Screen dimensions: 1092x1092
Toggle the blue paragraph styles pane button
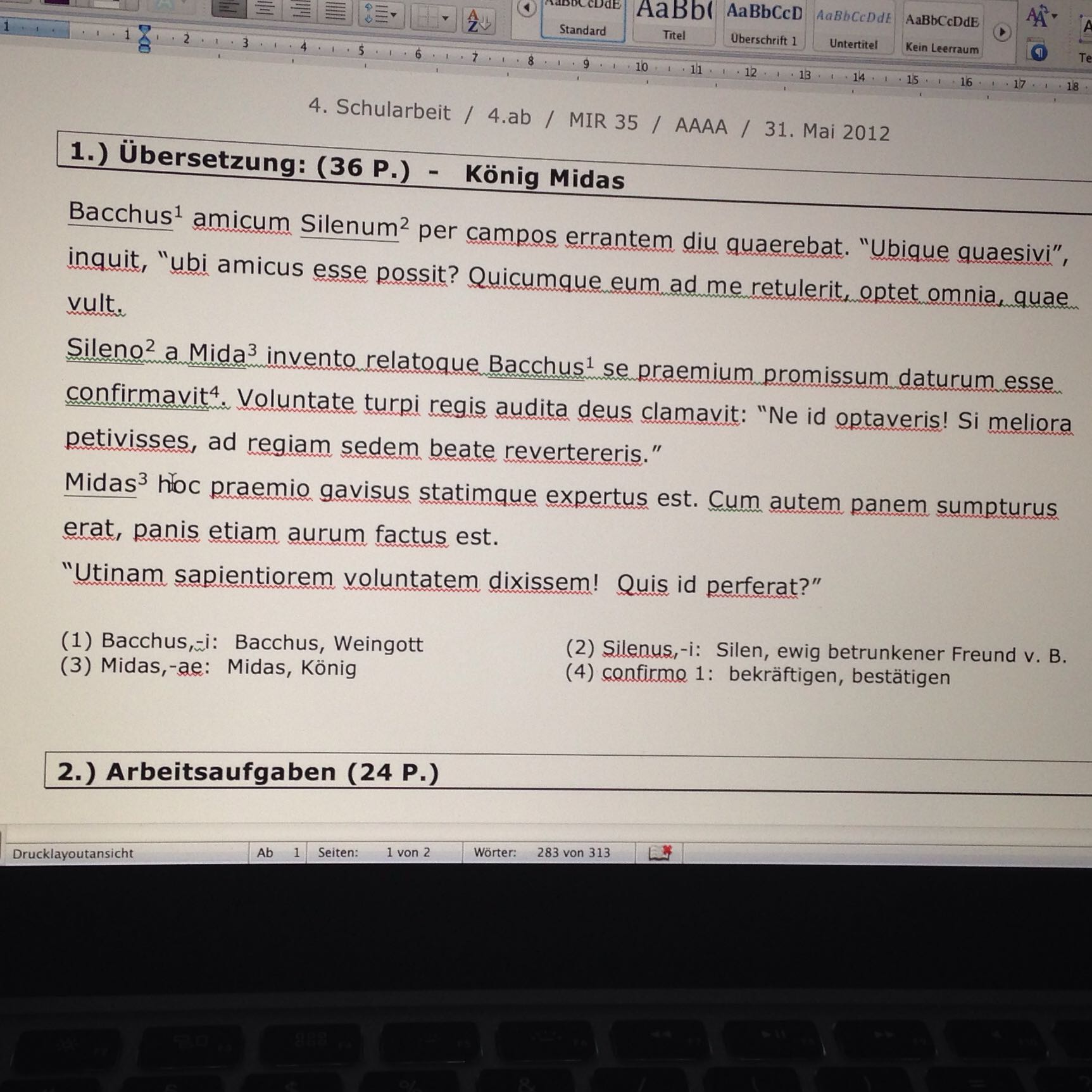1038,53
